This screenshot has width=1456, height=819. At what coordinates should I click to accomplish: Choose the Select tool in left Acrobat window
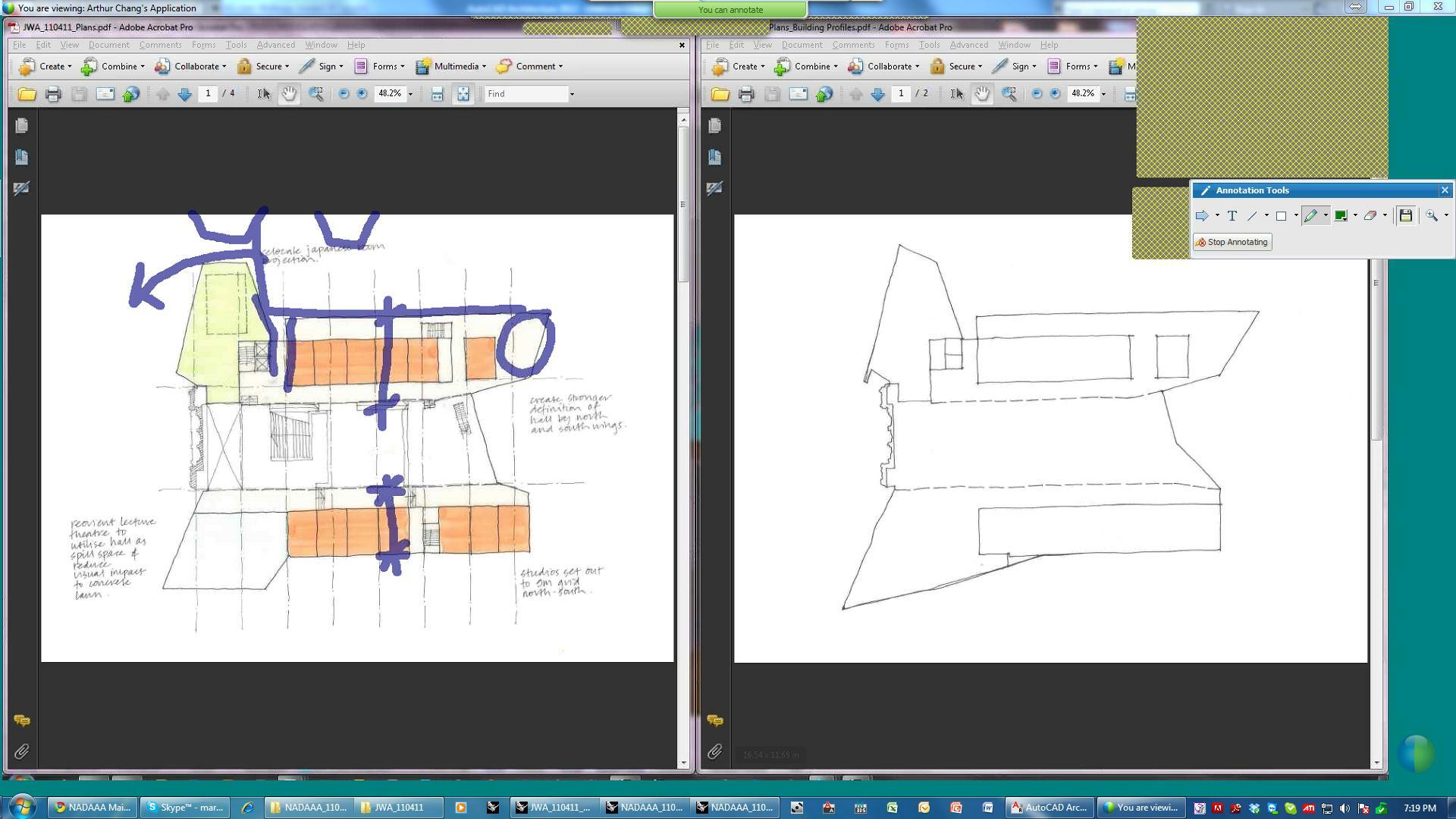263,94
